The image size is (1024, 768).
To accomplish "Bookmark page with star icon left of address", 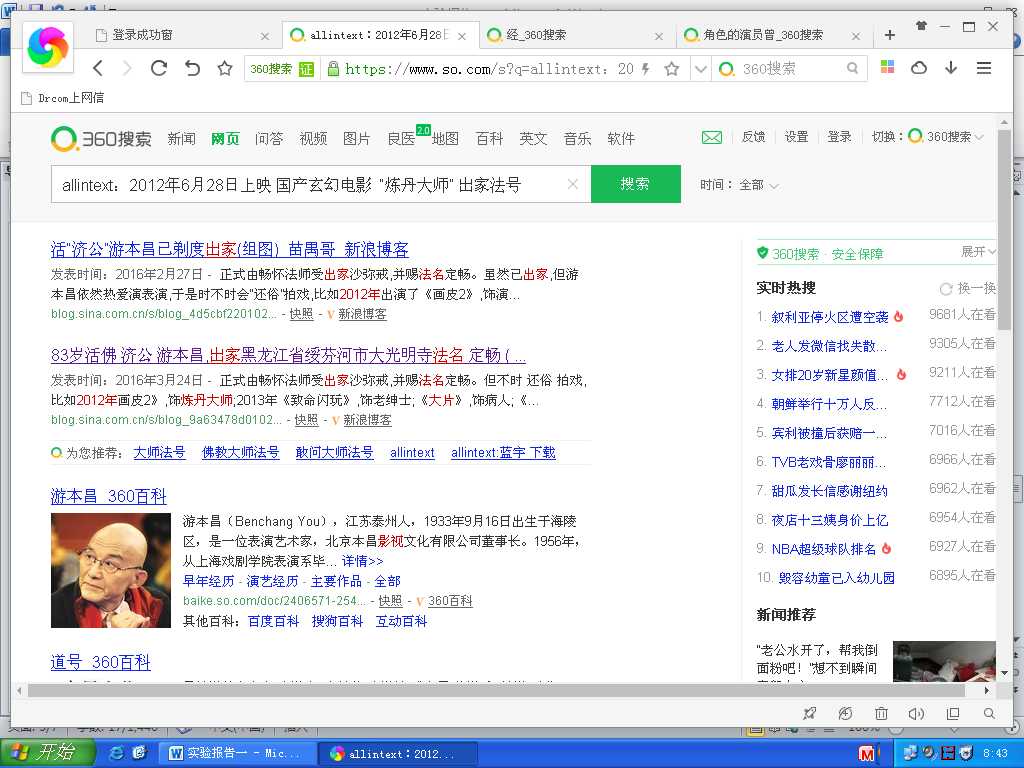I will tap(225, 68).
